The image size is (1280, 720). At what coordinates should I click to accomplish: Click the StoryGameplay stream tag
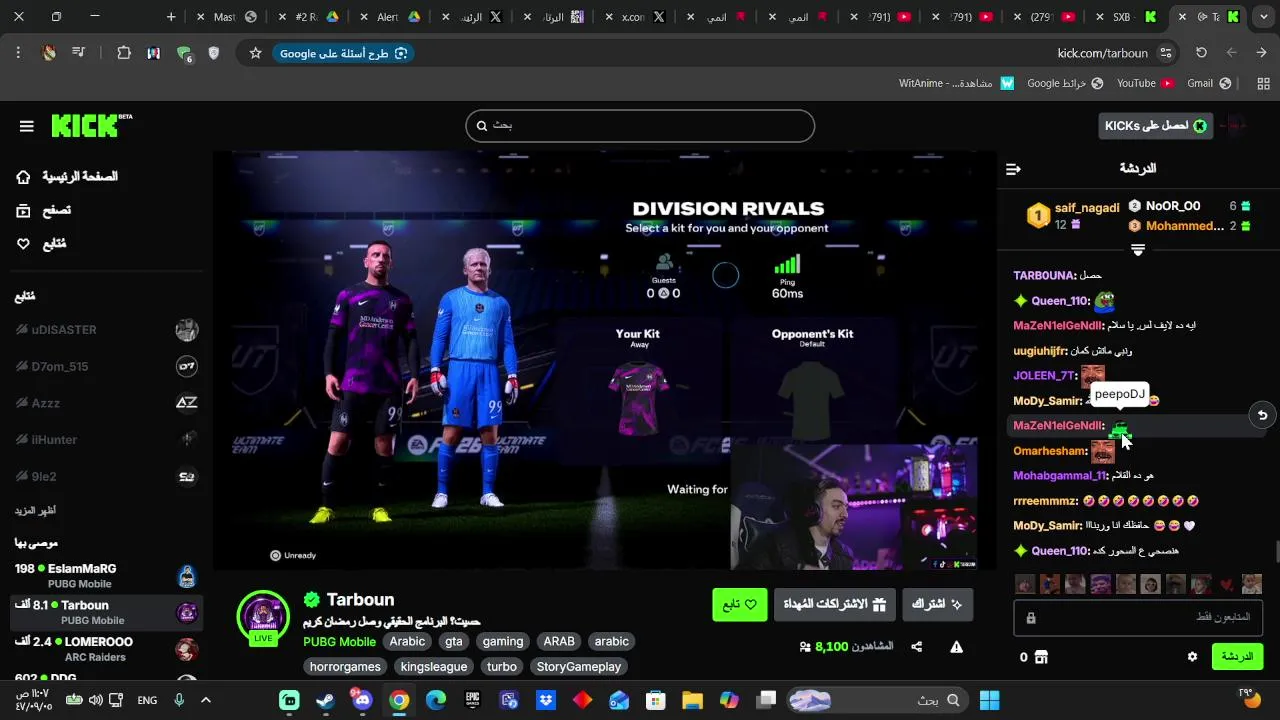point(579,666)
